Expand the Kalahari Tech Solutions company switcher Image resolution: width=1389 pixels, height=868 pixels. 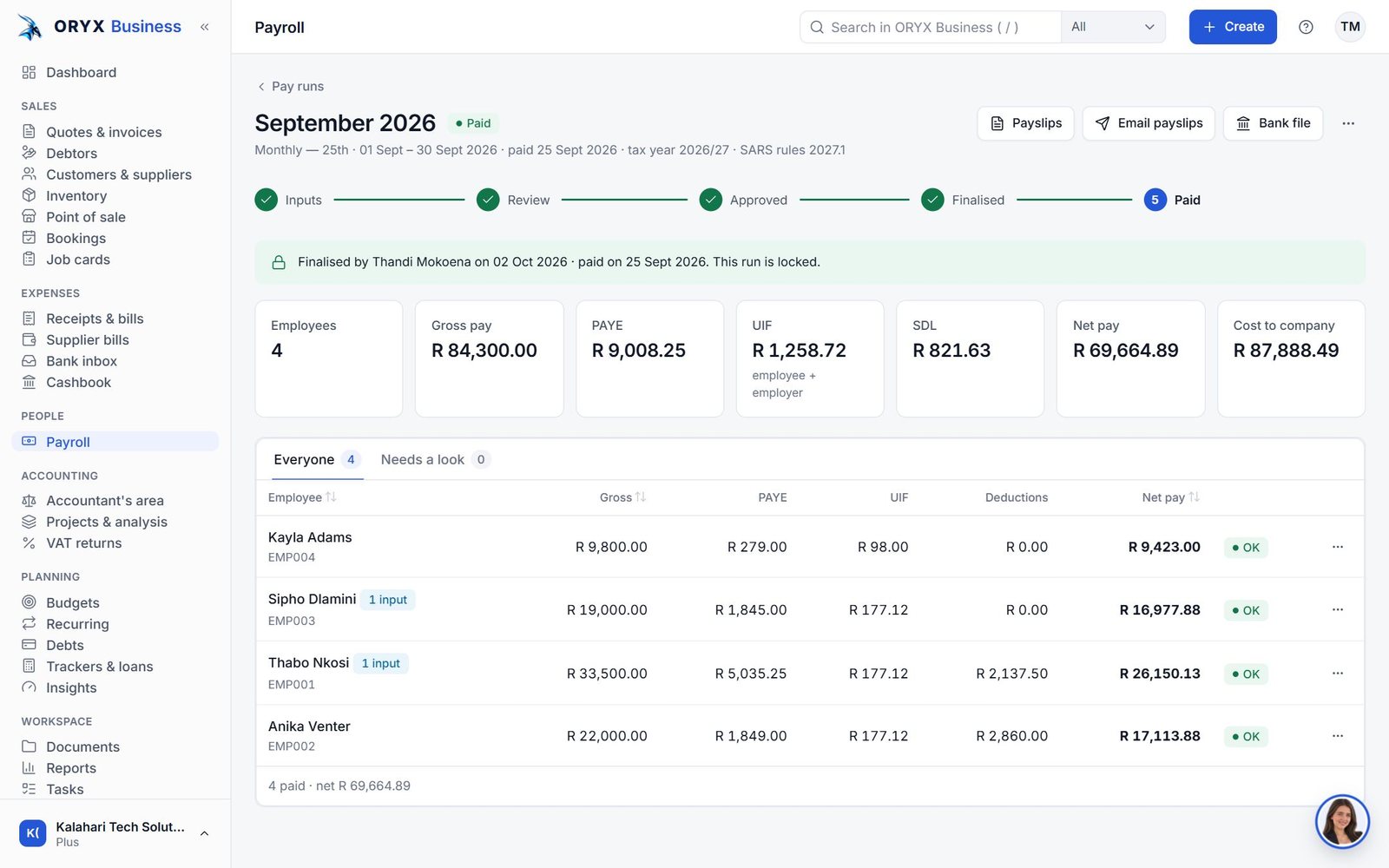pyautogui.click(x=115, y=833)
